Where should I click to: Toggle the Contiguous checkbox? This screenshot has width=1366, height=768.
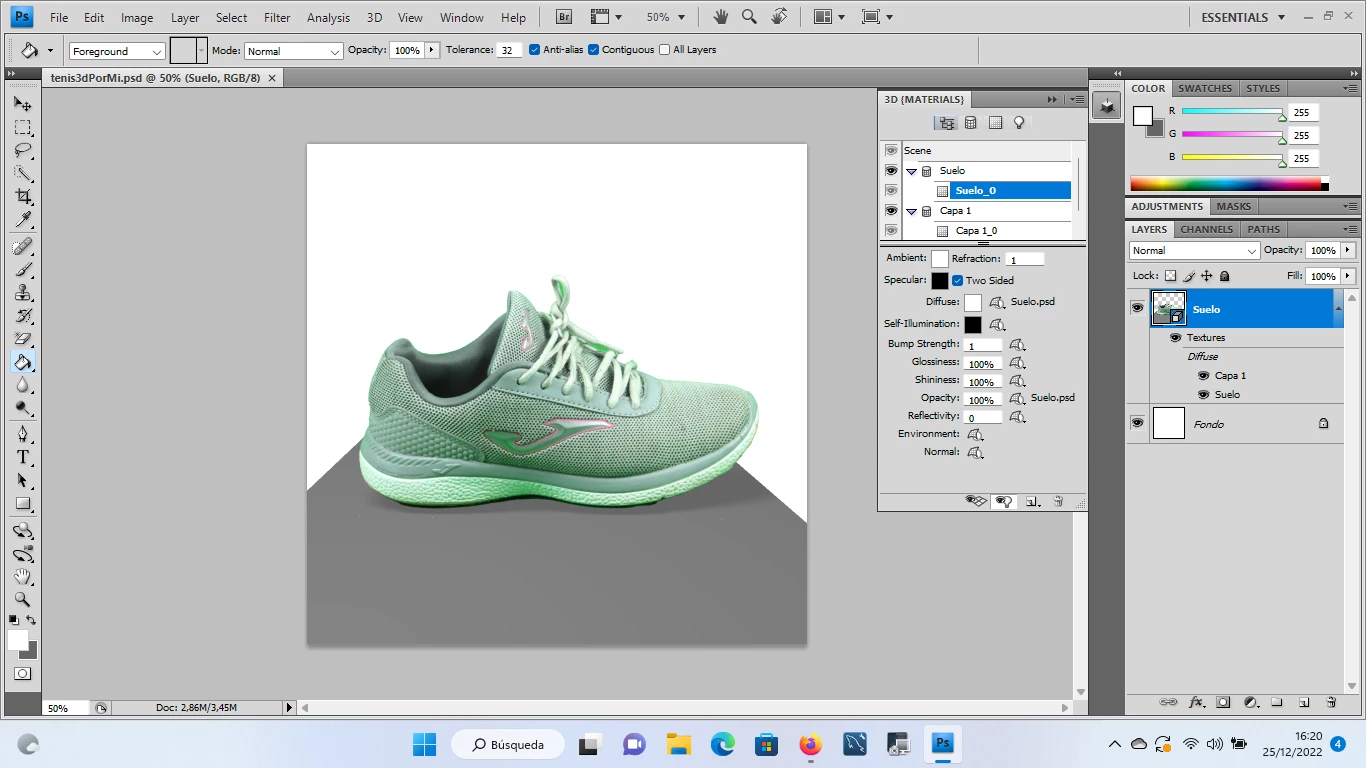(594, 50)
